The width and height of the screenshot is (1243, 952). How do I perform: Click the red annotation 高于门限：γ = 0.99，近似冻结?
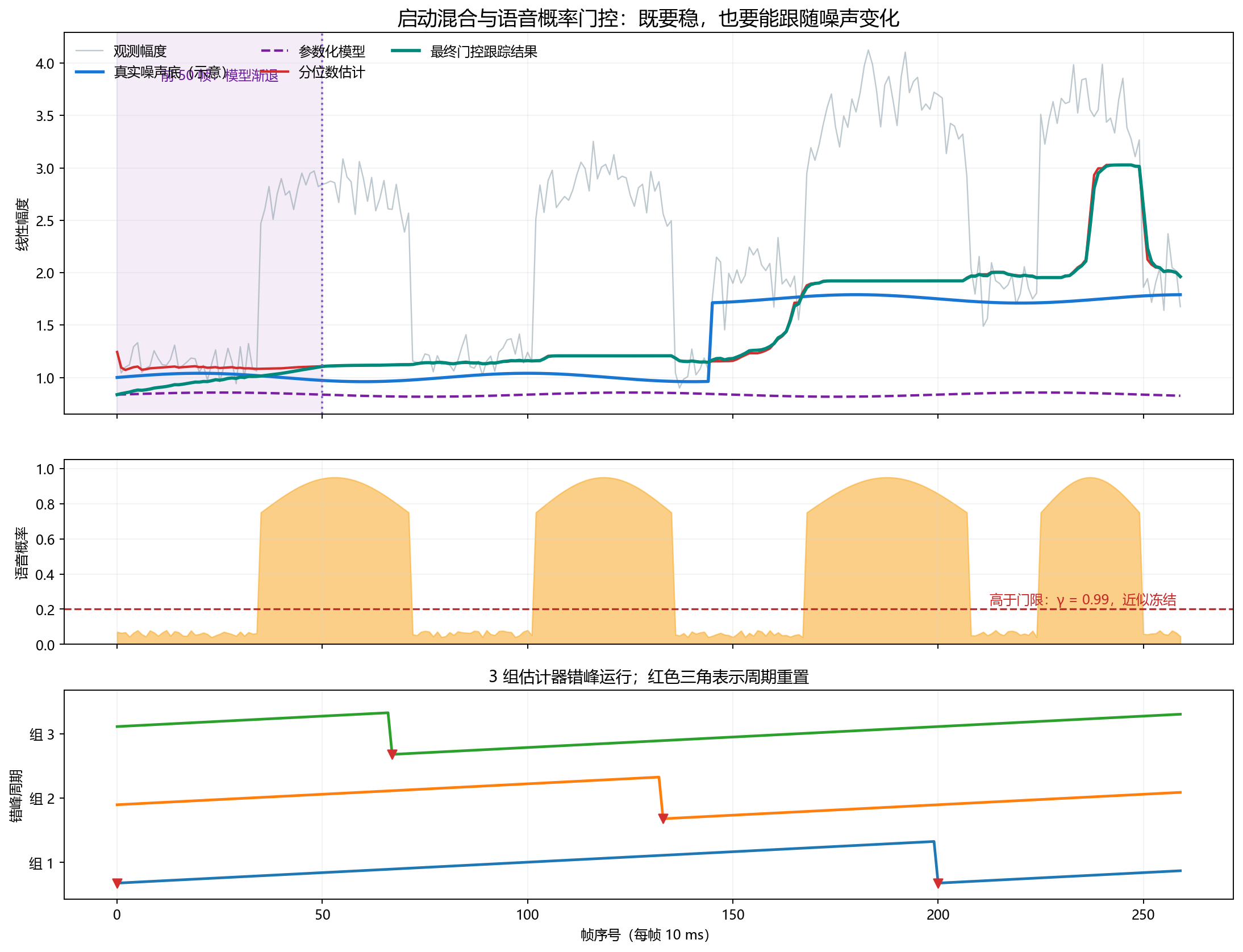(x=1083, y=600)
